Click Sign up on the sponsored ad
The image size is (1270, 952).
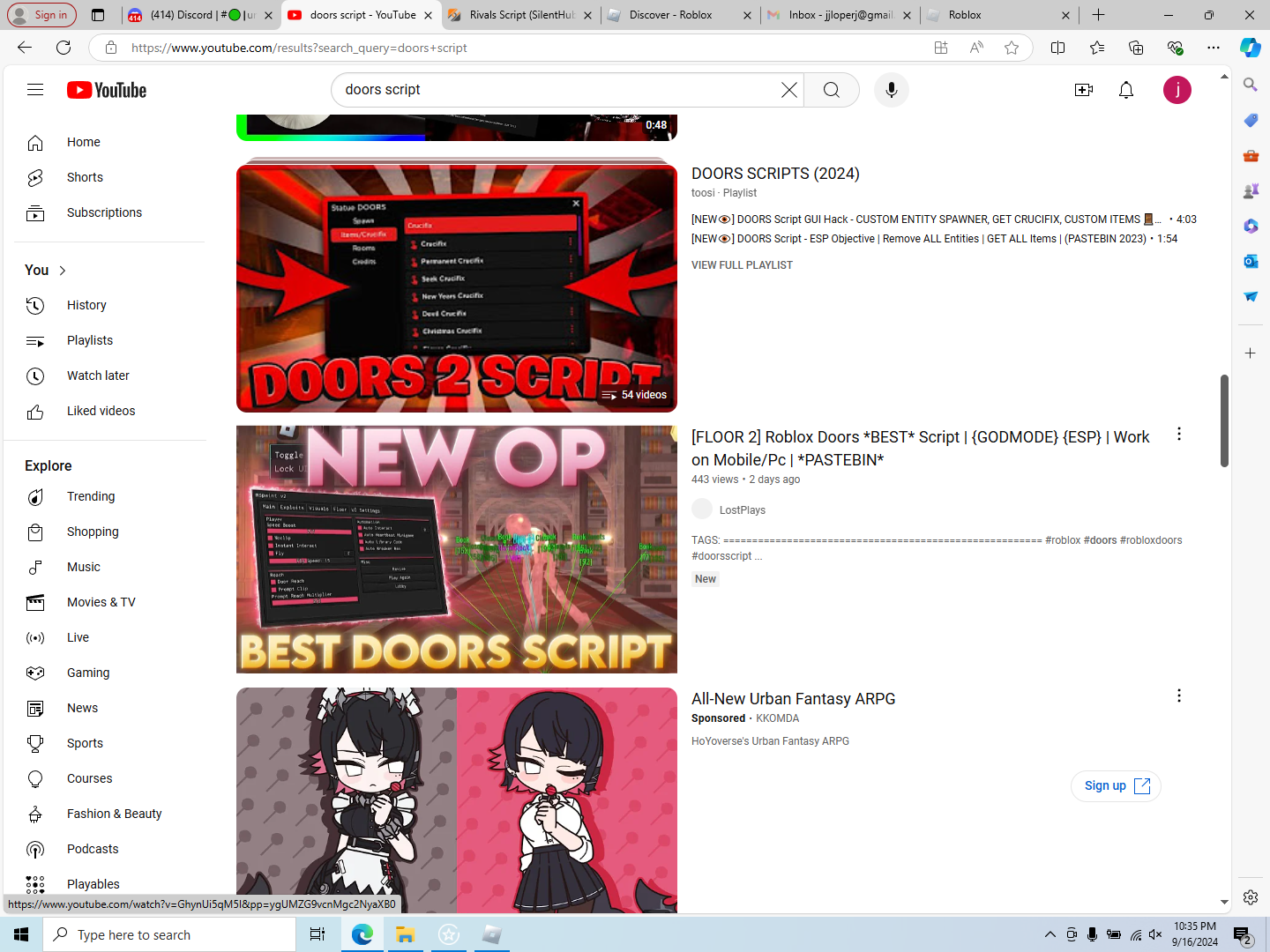coord(1116,785)
